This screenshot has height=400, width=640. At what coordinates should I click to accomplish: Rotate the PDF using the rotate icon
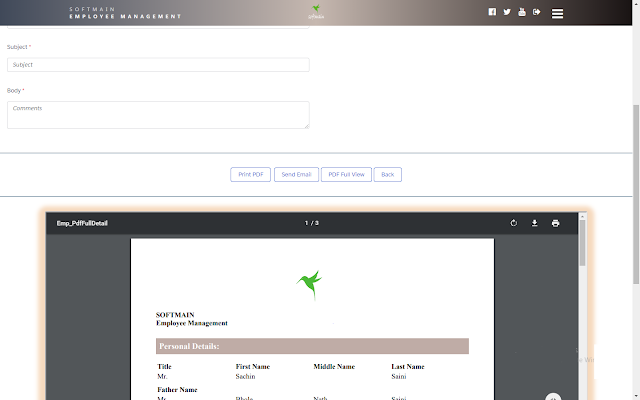tap(513, 223)
